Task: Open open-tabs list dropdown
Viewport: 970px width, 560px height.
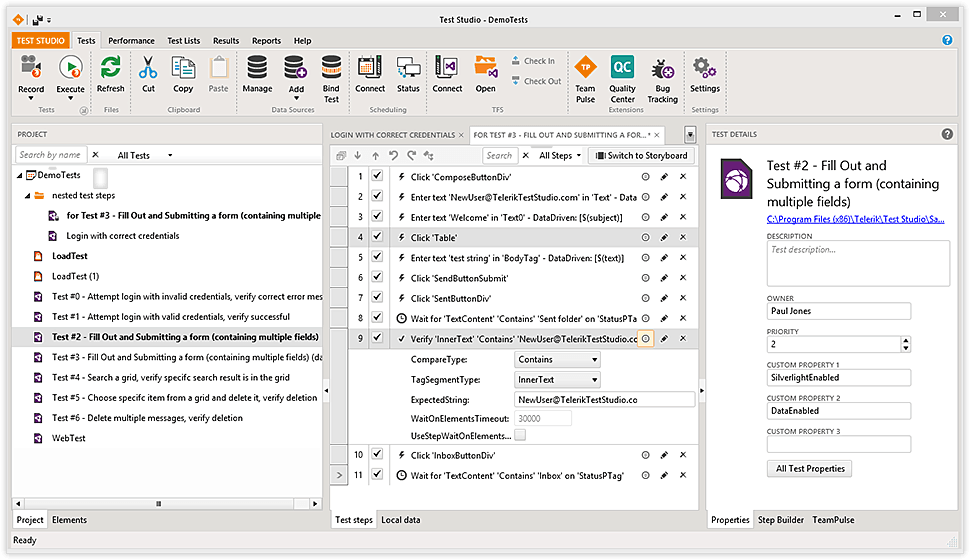Action: click(x=690, y=134)
